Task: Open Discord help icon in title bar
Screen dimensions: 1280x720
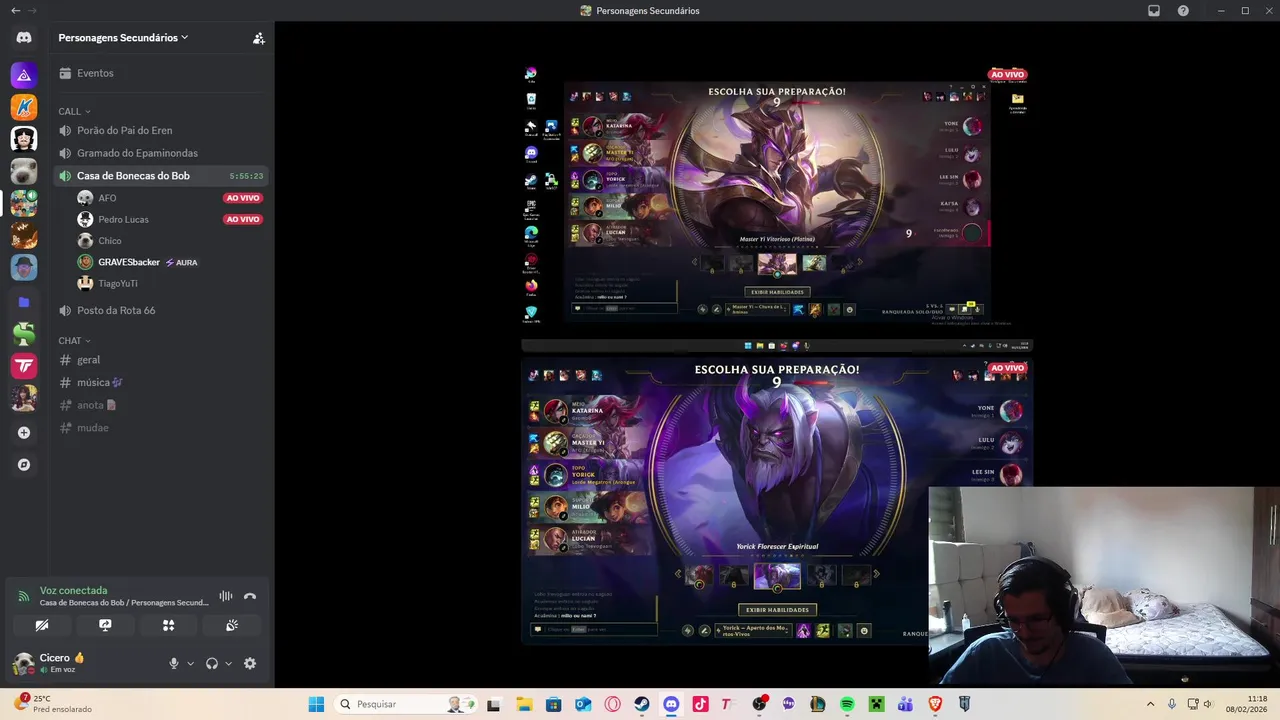Action: (x=1183, y=11)
